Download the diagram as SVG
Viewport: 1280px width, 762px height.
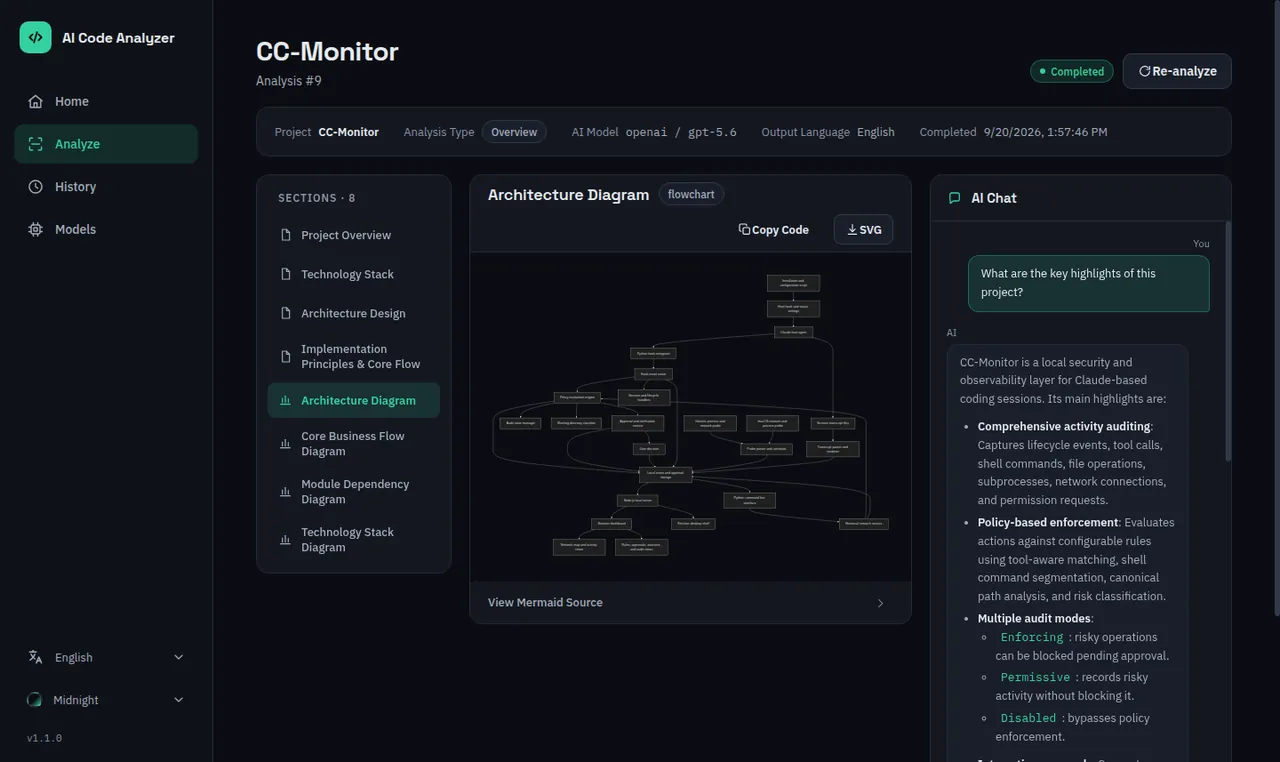(864, 229)
